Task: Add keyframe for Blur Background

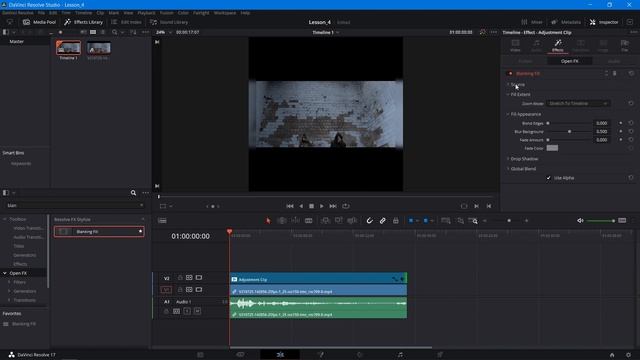Action: coord(621,131)
